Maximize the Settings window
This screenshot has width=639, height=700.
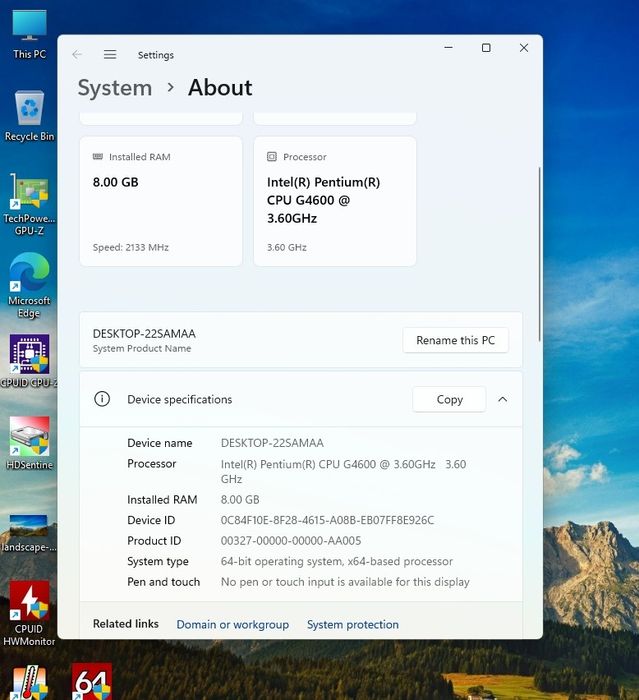[486, 47]
